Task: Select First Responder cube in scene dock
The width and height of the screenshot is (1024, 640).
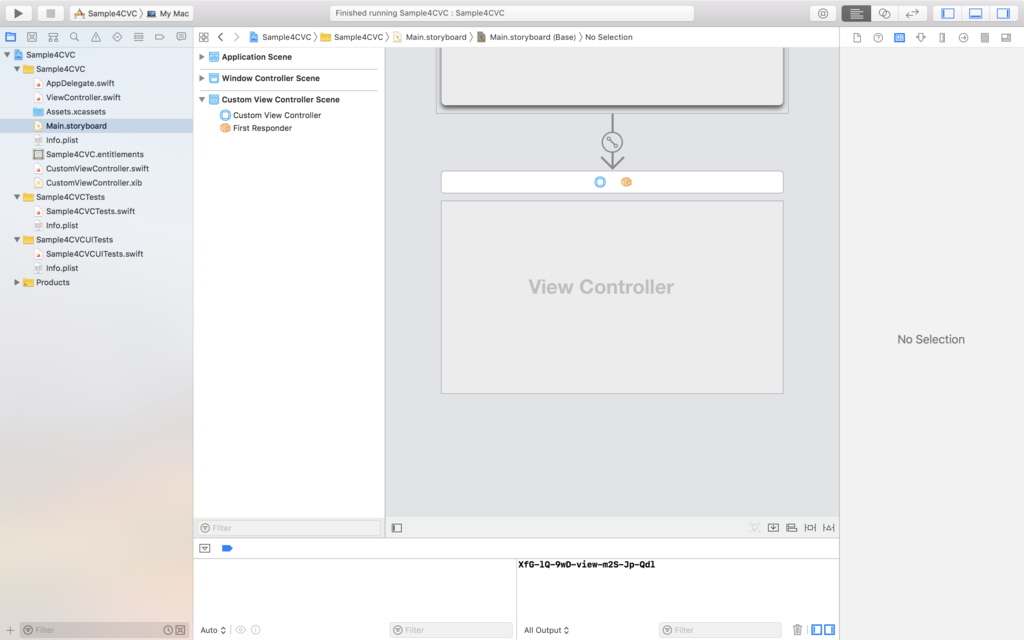Action: [x=626, y=182]
